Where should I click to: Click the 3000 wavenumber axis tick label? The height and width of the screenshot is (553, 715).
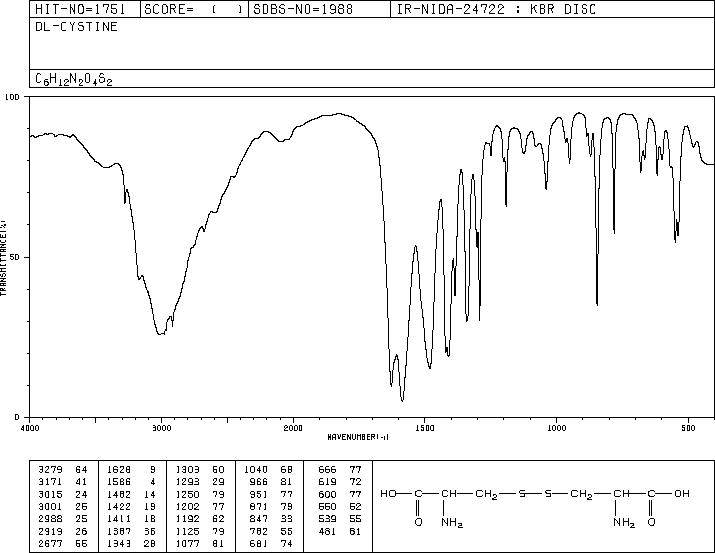161,428
